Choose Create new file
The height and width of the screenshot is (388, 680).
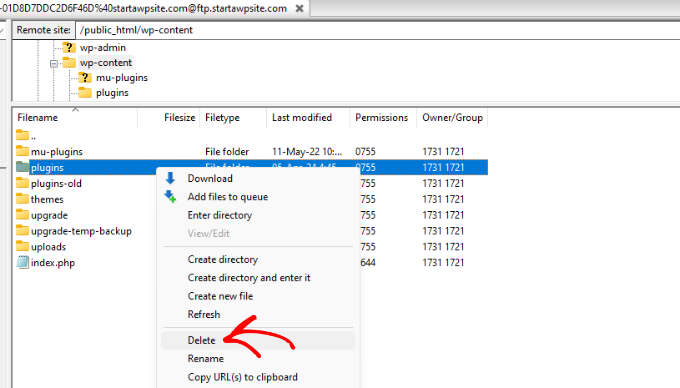tap(220, 296)
